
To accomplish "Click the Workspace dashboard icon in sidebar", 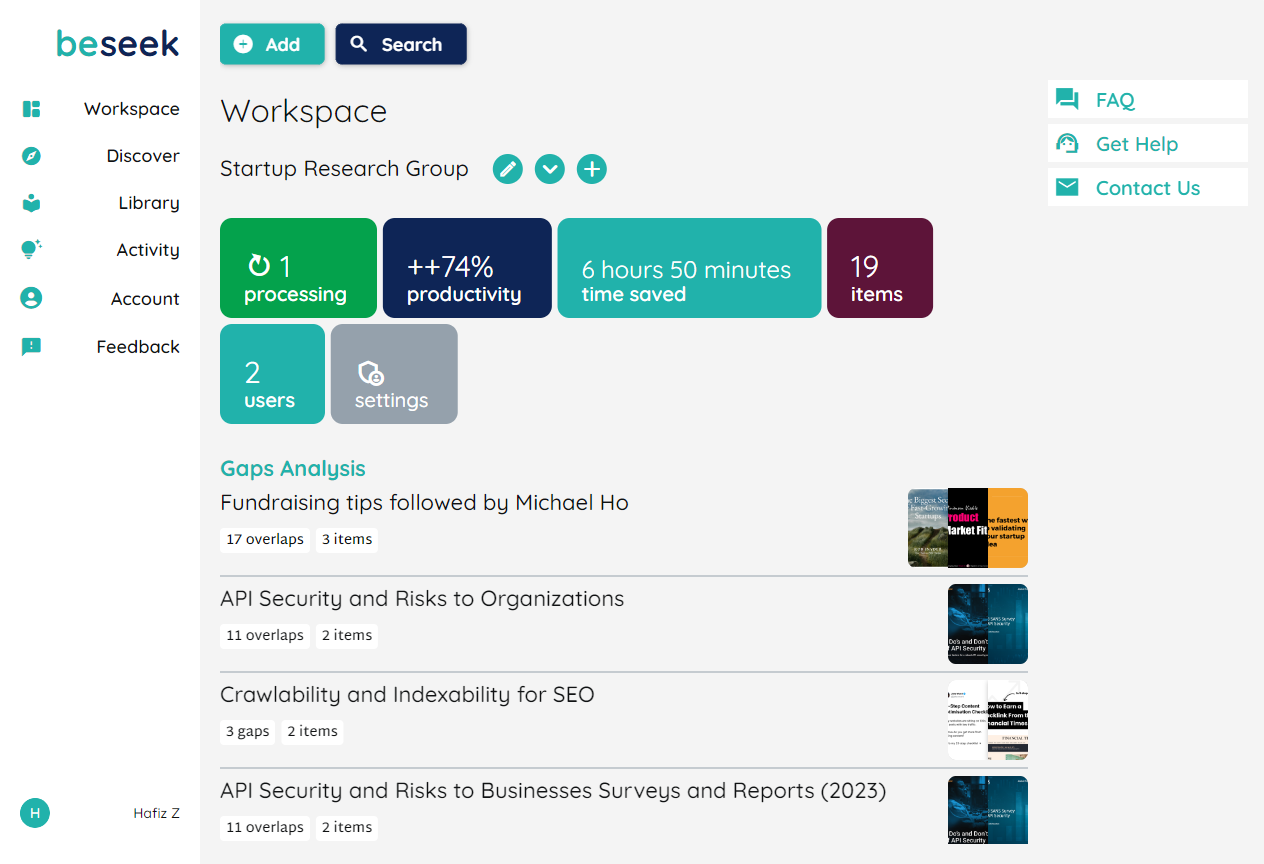I will tap(31, 109).
